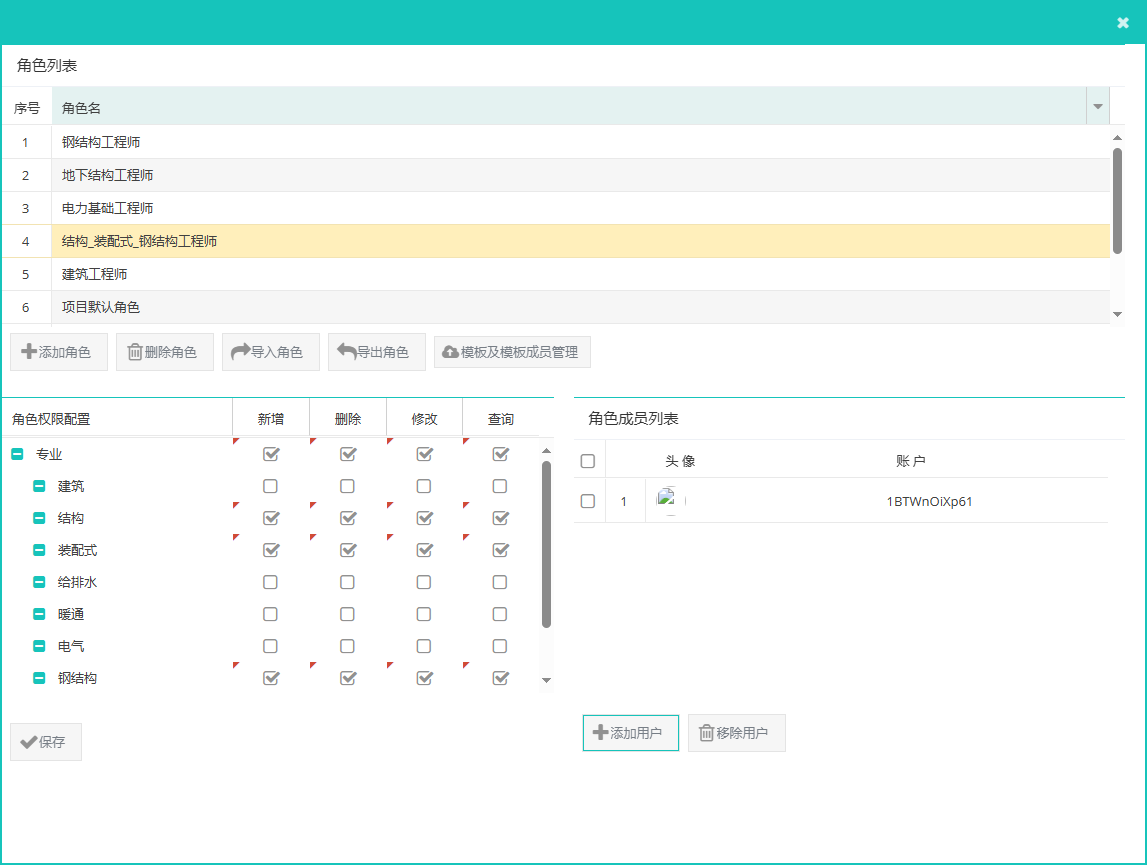The image size is (1147, 865).
Task: Click the 添加用户 button
Action: [630, 733]
